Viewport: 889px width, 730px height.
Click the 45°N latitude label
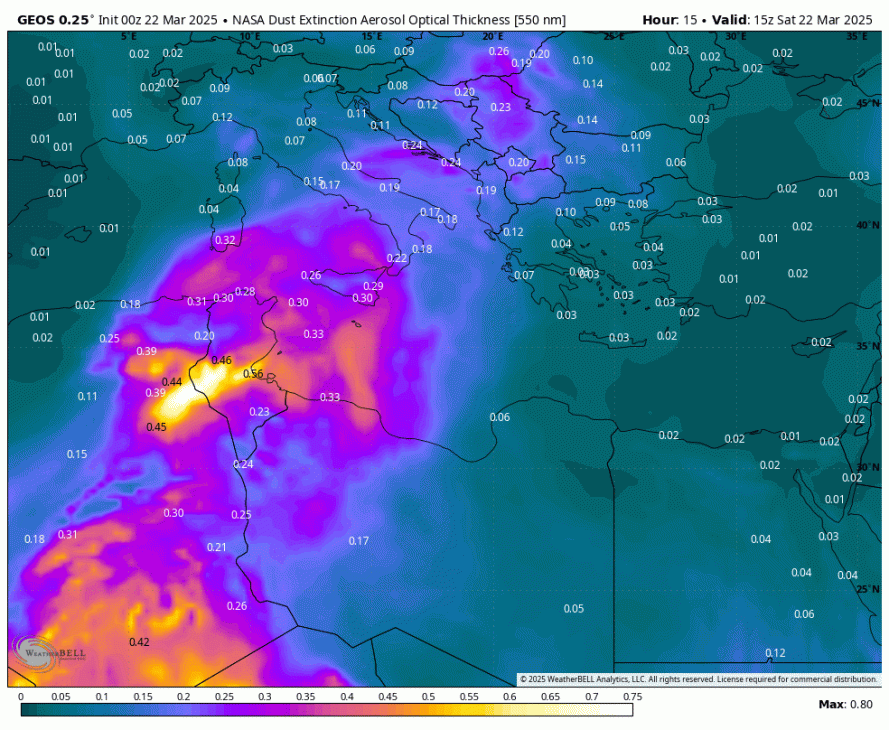tap(867, 104)
